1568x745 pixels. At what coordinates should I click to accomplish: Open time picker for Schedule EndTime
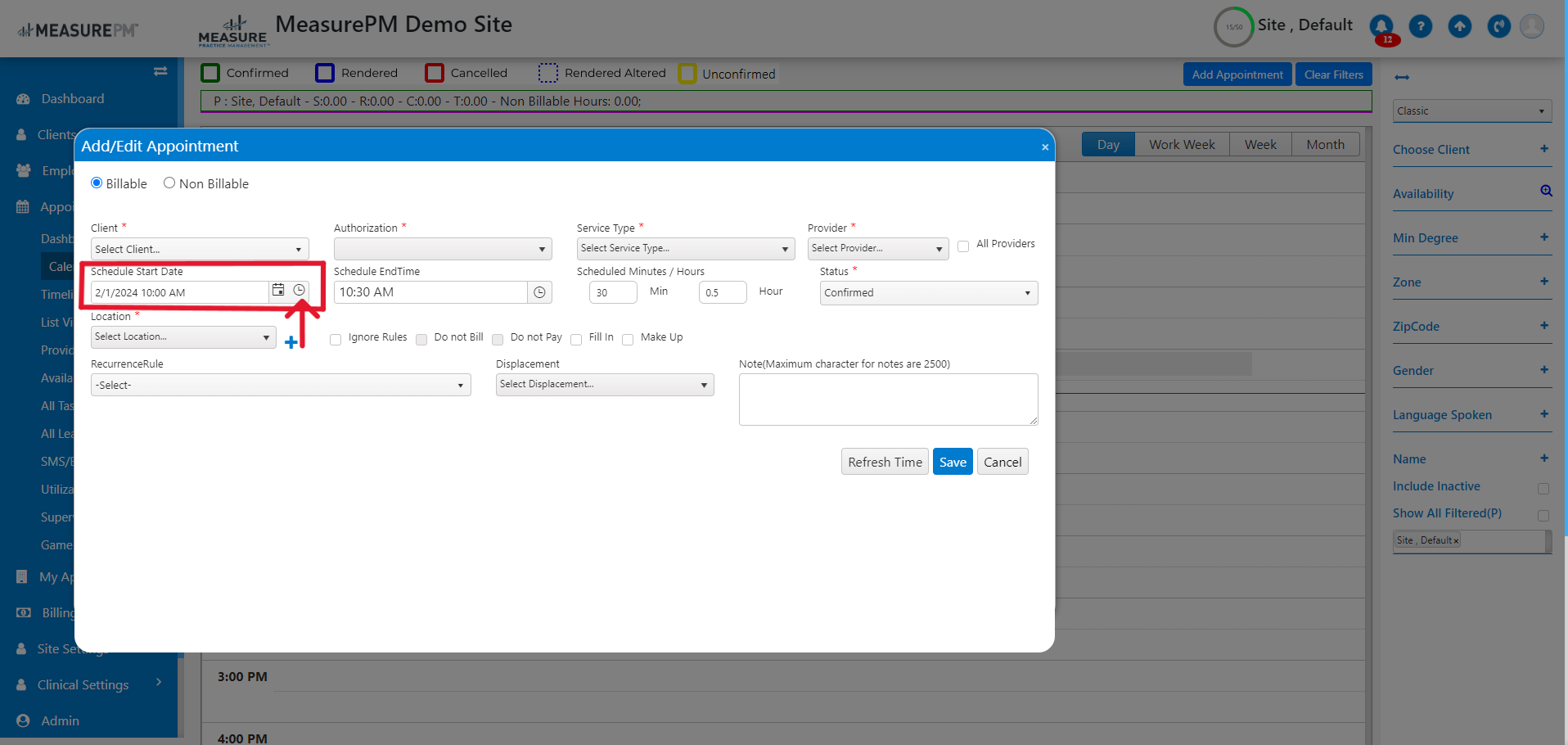(x=540, y=292)
